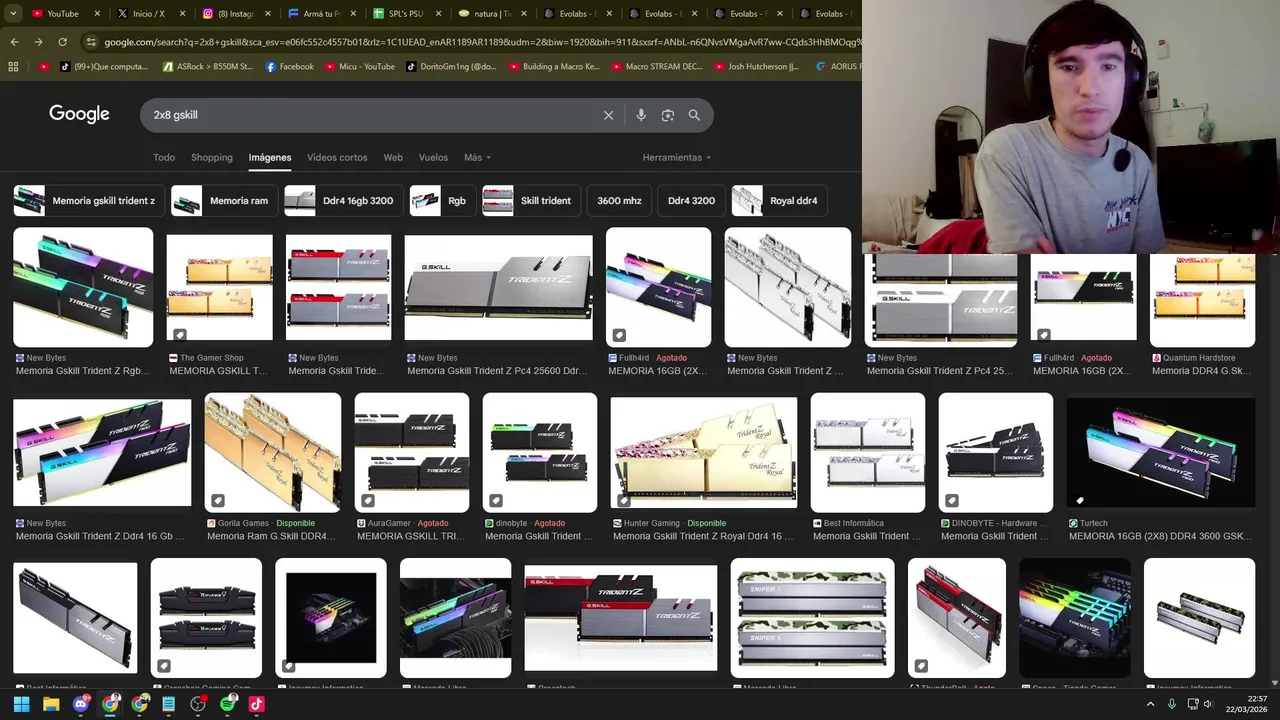Open the site information icon in the address bar
Image resolution: width=1280 pixels, height=720 pixels.
pos(91,42)
